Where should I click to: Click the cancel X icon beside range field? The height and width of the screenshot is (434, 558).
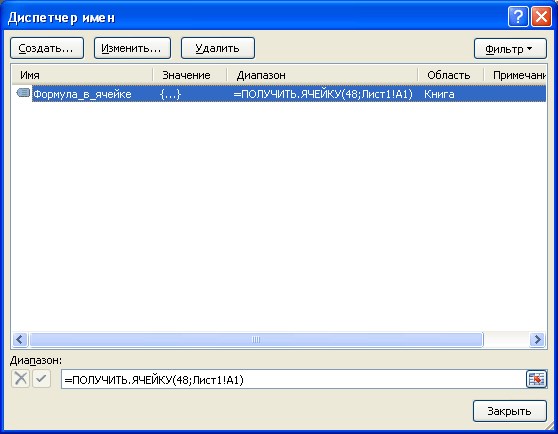click(21, 379)
